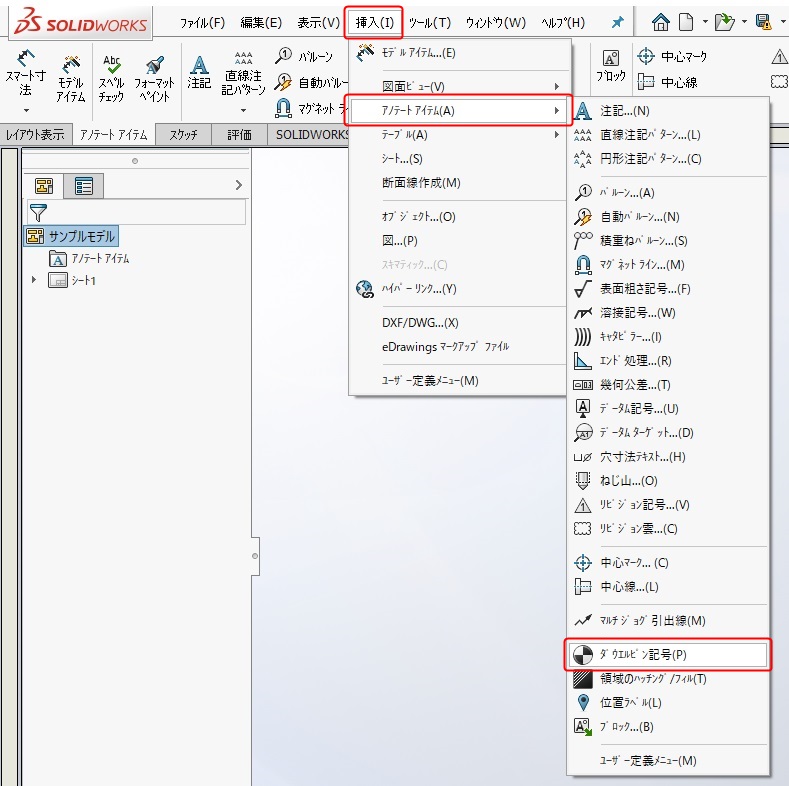Switch to the 評価 (Evaluate) tab
This screenshot has height=786, width=789.
coord(240,134)
